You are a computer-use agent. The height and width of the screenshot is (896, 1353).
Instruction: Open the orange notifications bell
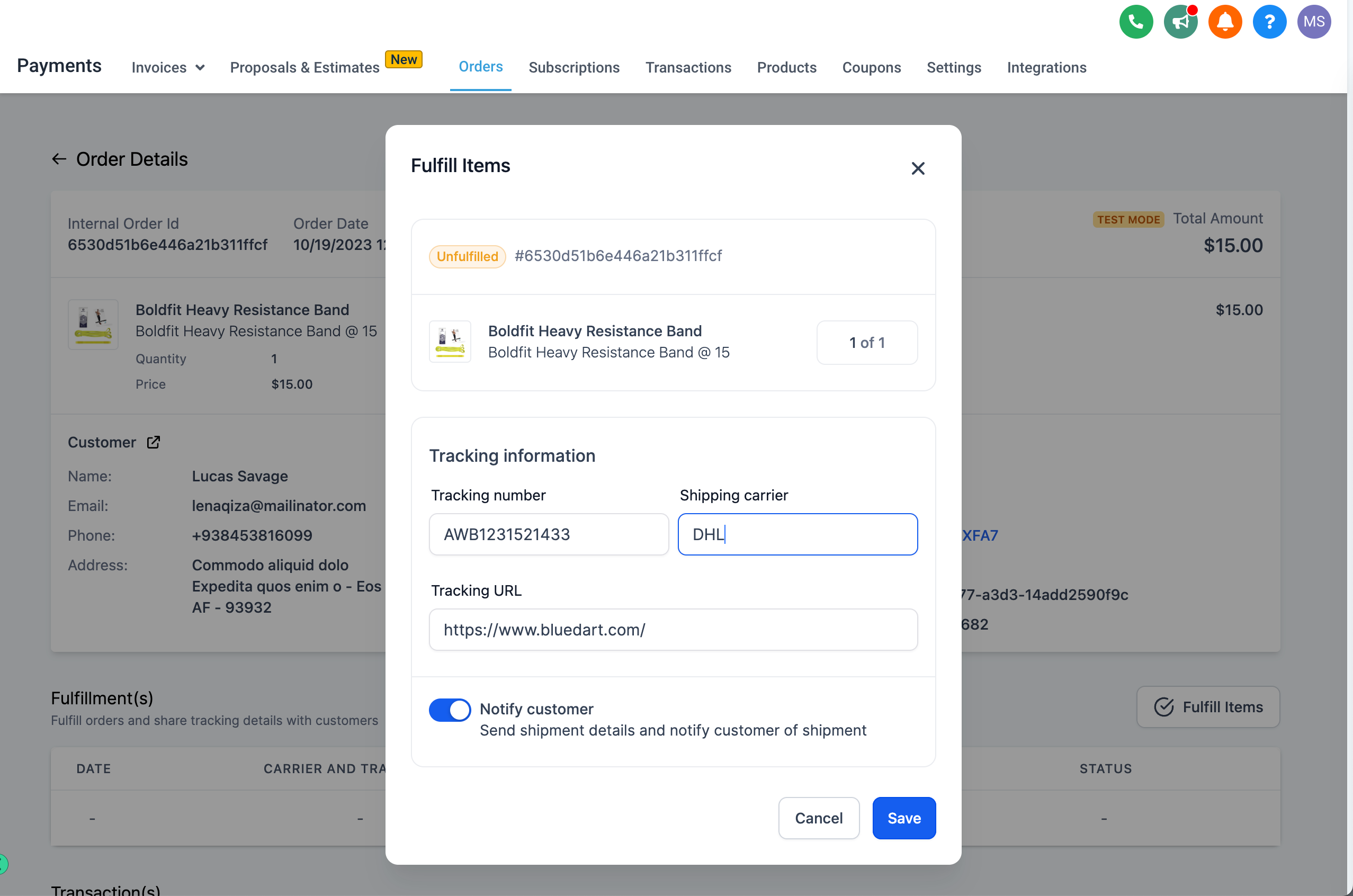click(x=1225, y=22)
